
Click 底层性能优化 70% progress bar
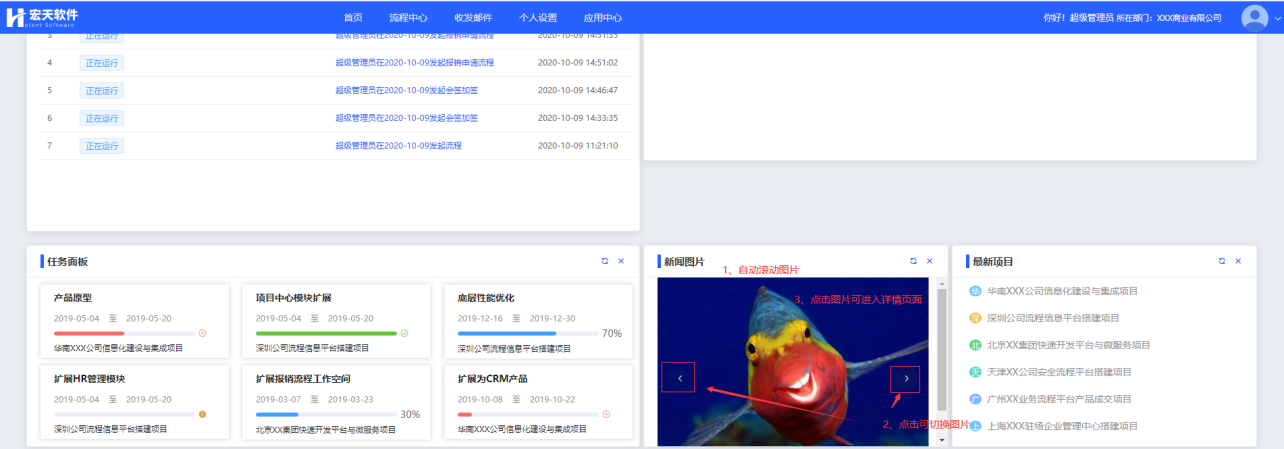click(527, 333)
